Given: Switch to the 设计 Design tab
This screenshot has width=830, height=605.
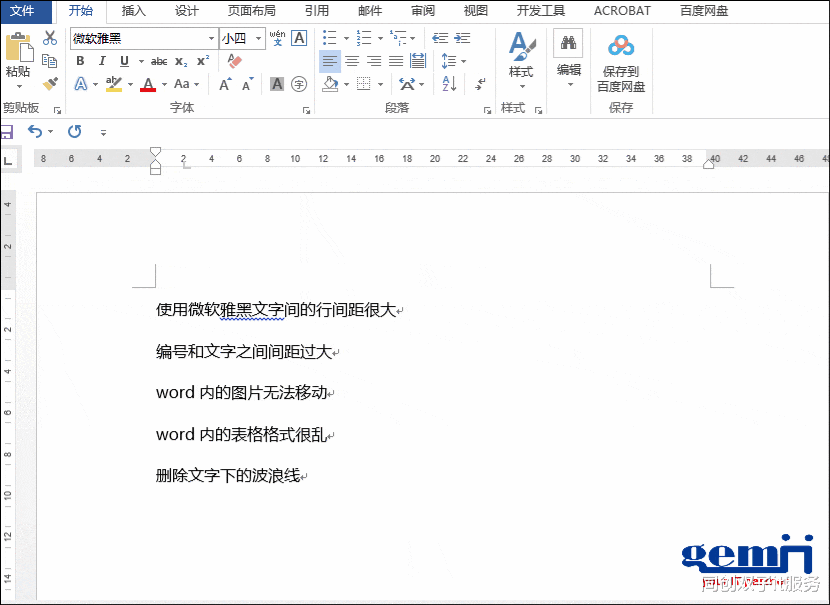Looking at the screenshot, I should point(186,11).
